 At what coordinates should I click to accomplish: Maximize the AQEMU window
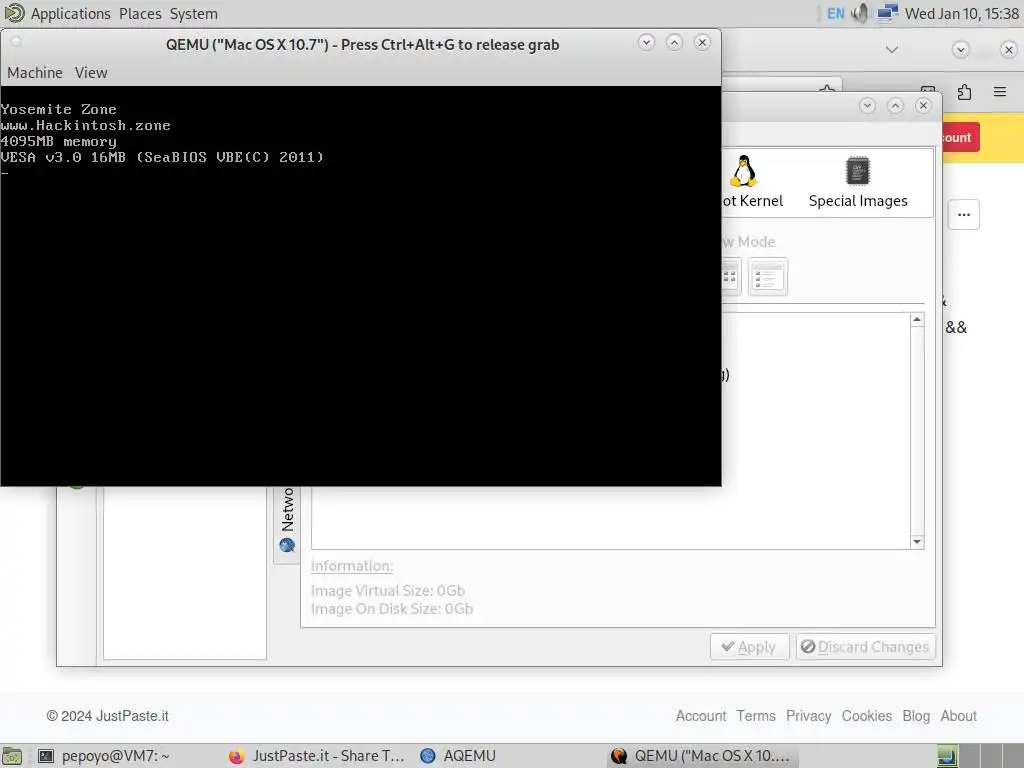[x=895, y=105]
